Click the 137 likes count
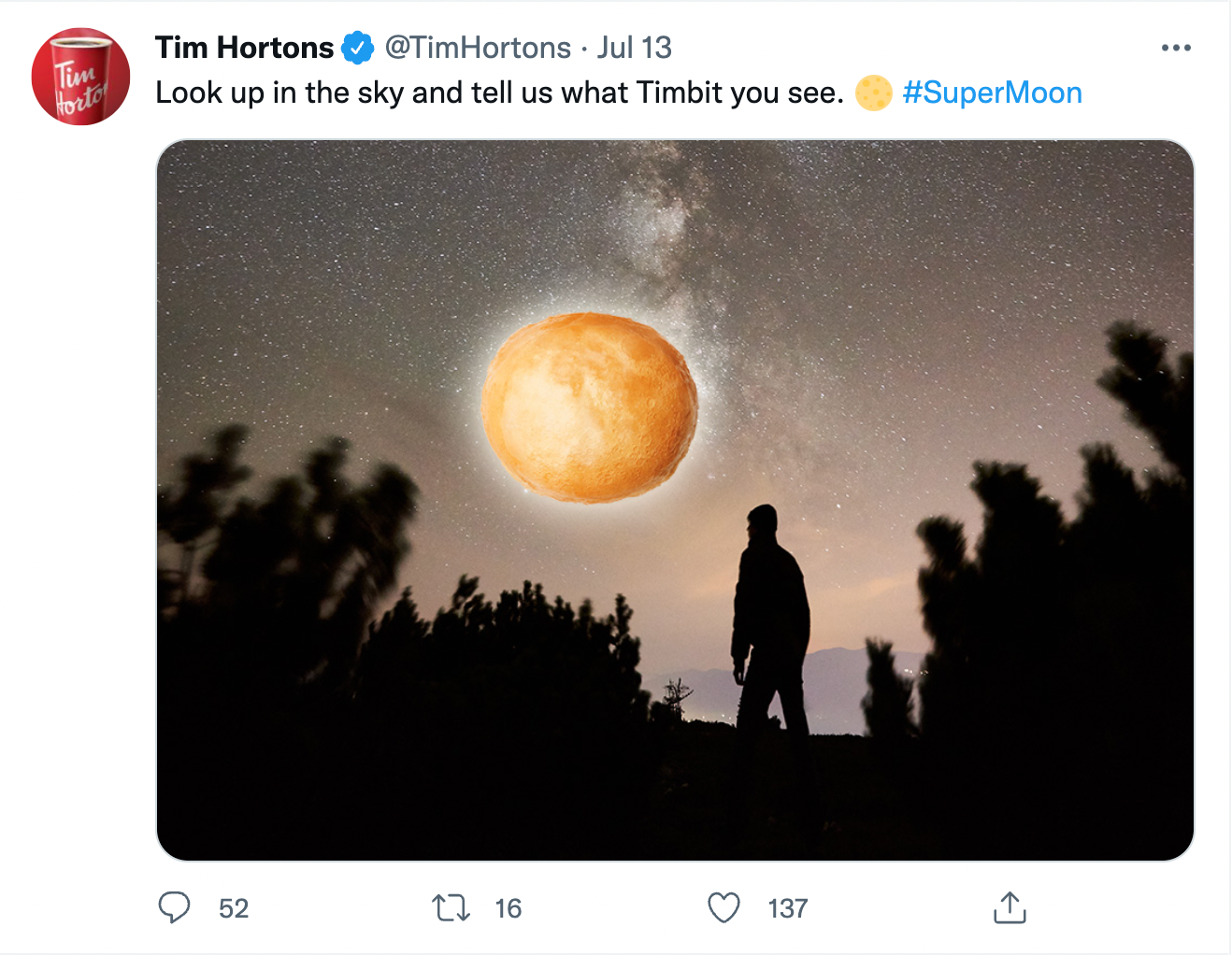This screenshot has width=1232, height=955. pyautogui.click(x=788, y=908)
